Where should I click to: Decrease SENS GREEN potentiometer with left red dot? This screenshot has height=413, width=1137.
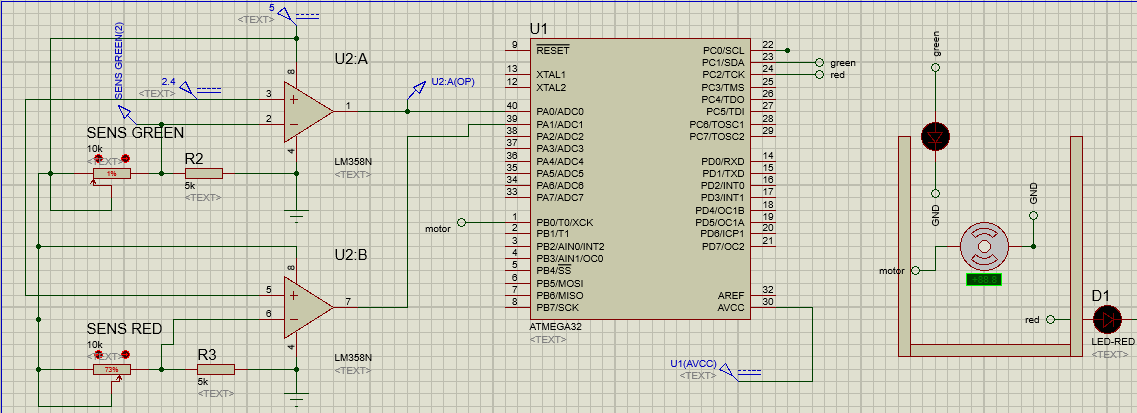click(x=97, y=159)
